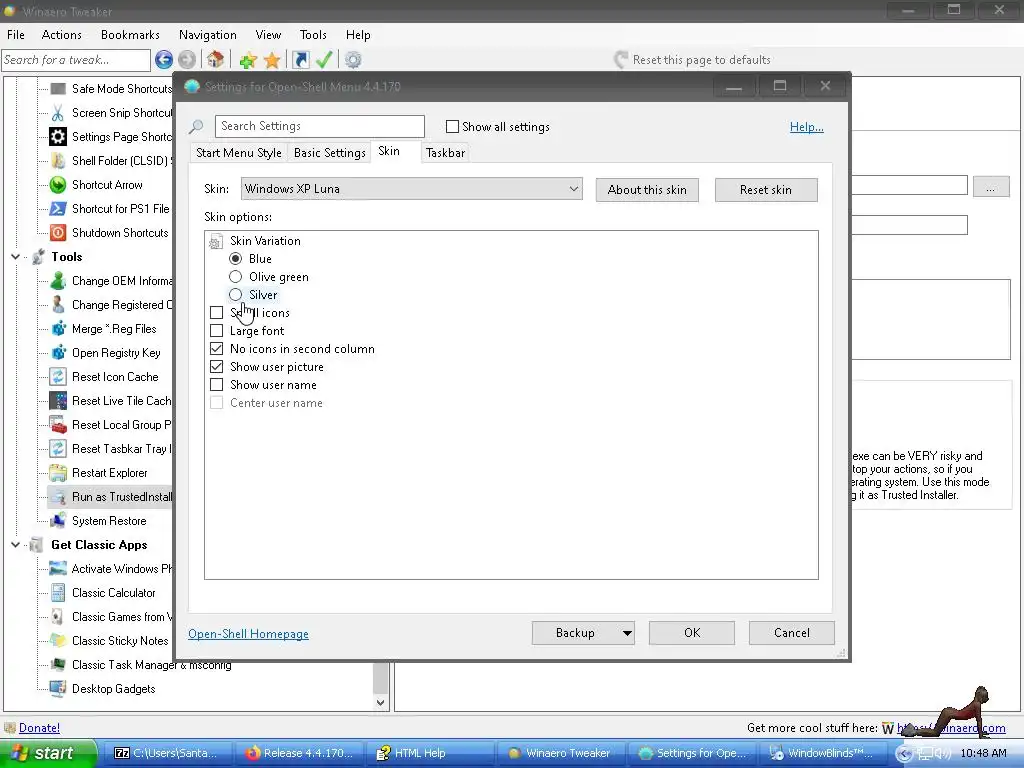Switch to WindowBlinds taskbar item
Image resolution: width=1024 pixels, height=768 pixels.
(824, 753)
